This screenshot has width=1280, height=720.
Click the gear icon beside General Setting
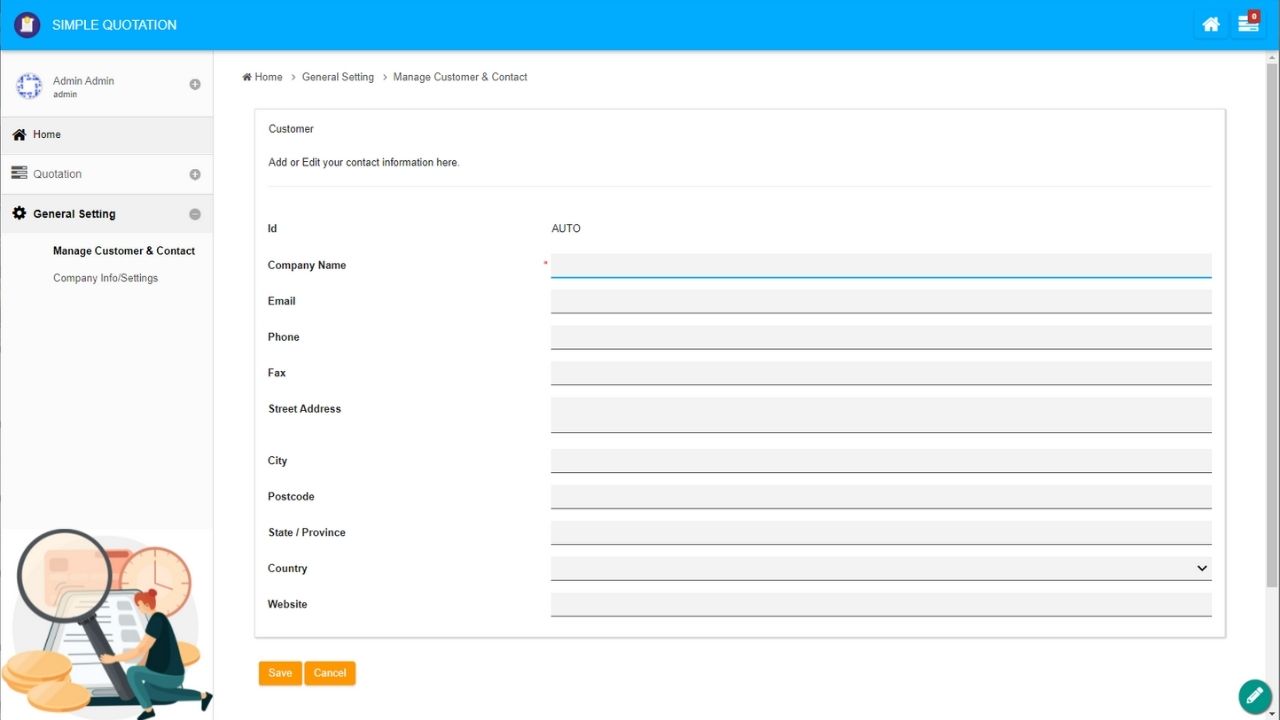coord(19,213)
